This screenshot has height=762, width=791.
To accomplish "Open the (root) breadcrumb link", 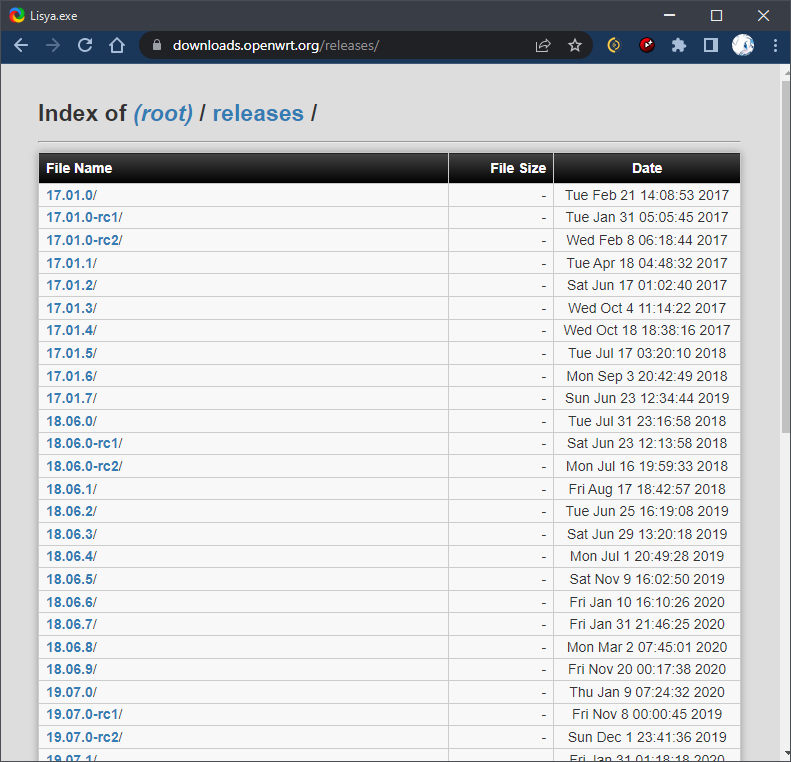I will (163, 113).
